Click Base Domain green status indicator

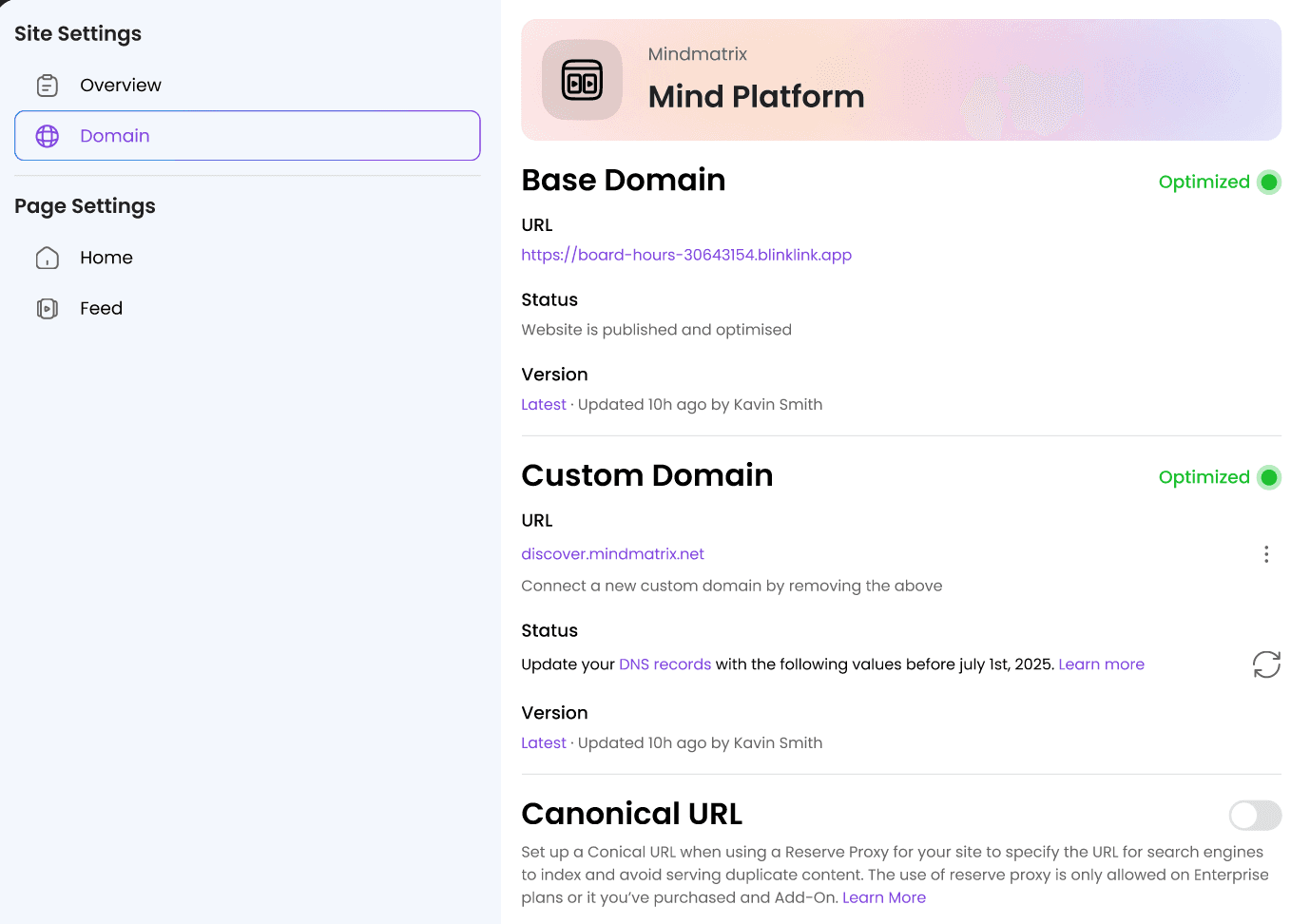[1269, 182]
